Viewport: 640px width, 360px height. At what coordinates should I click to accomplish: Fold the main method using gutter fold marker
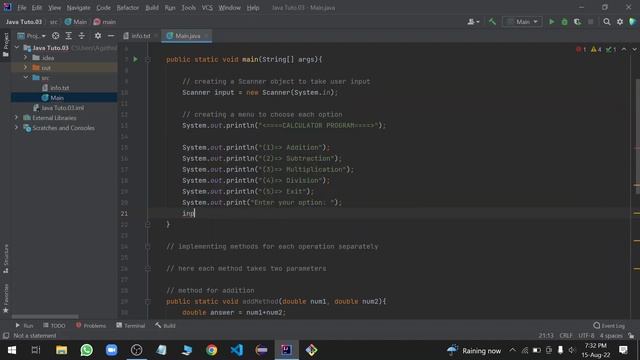pyautogui.click(x=148, y=60)
